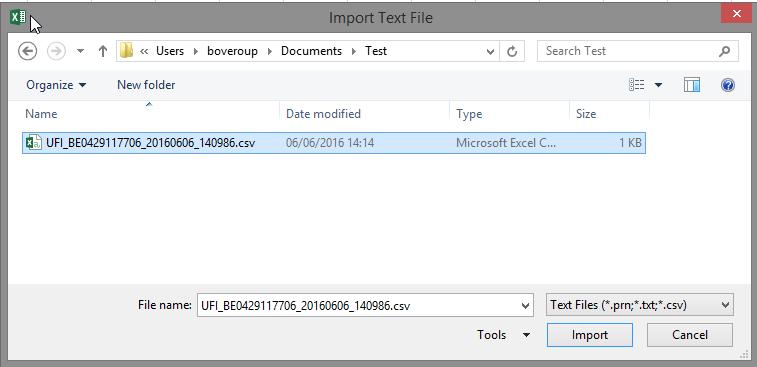Open the Organize menu

[56, 85]
